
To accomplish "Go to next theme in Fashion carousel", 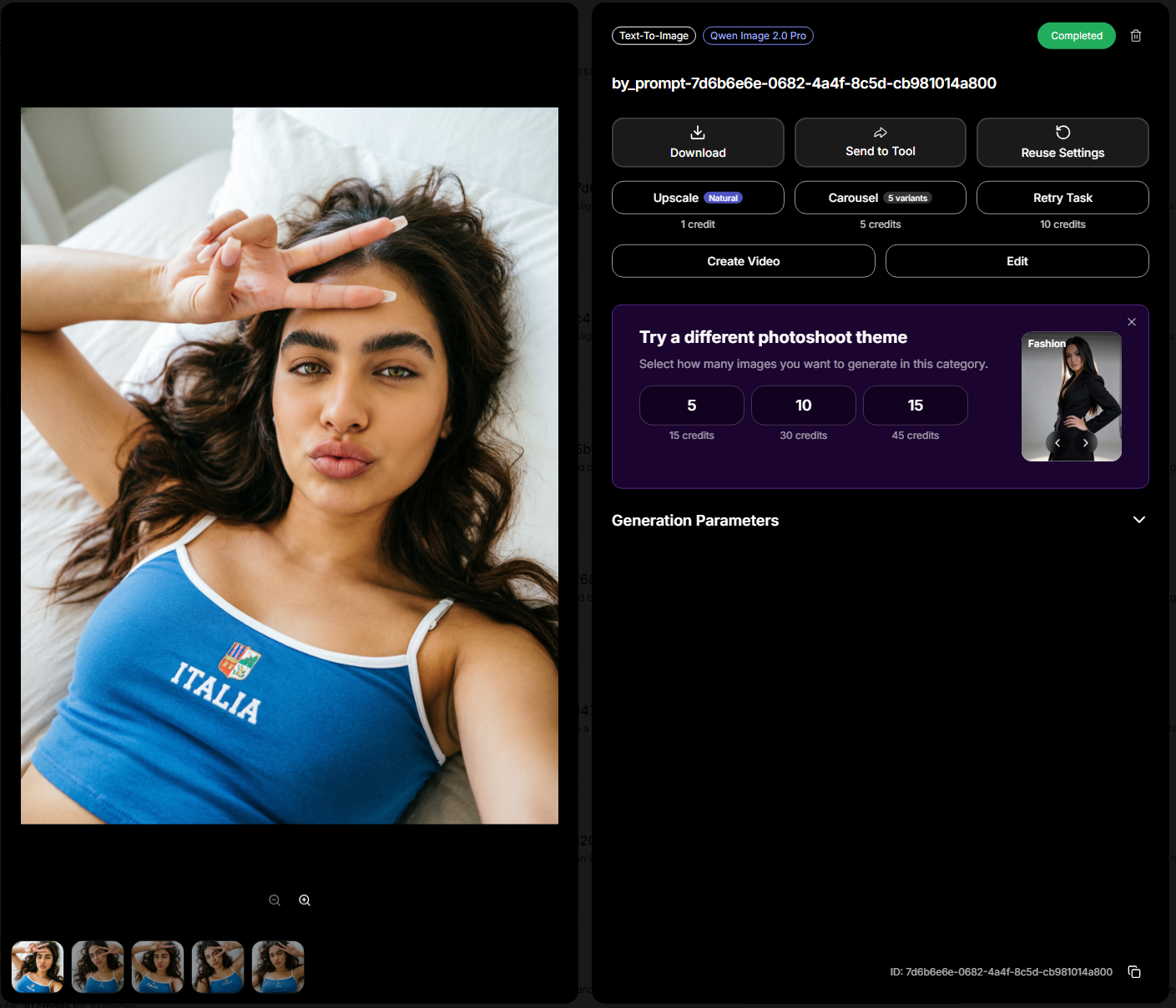I will click(1086, 443).
